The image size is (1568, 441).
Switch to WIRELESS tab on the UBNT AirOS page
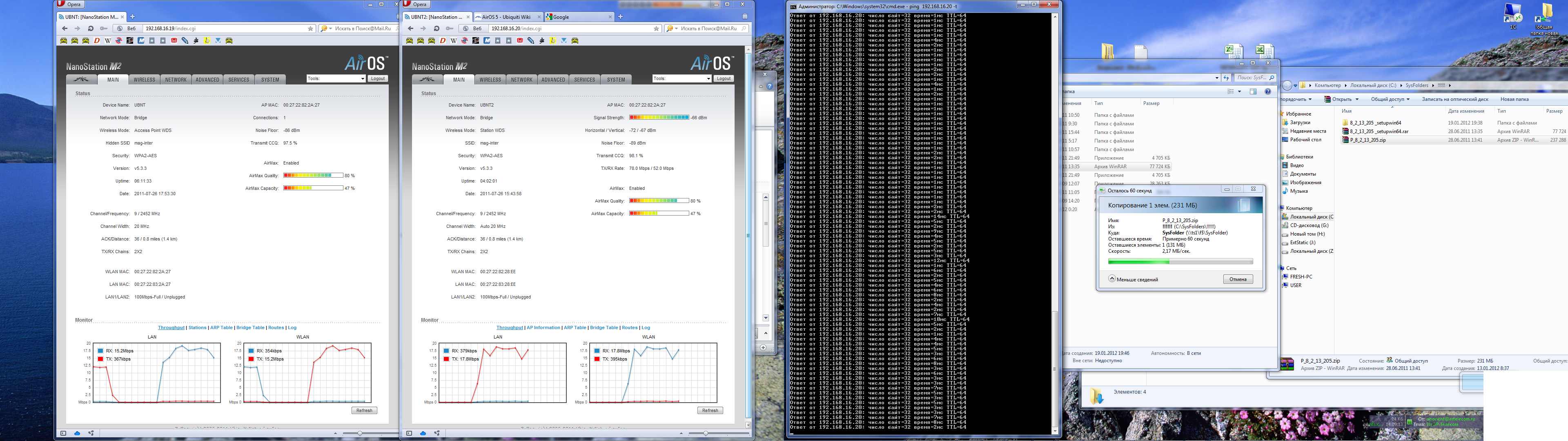click(x=144, y=79)
